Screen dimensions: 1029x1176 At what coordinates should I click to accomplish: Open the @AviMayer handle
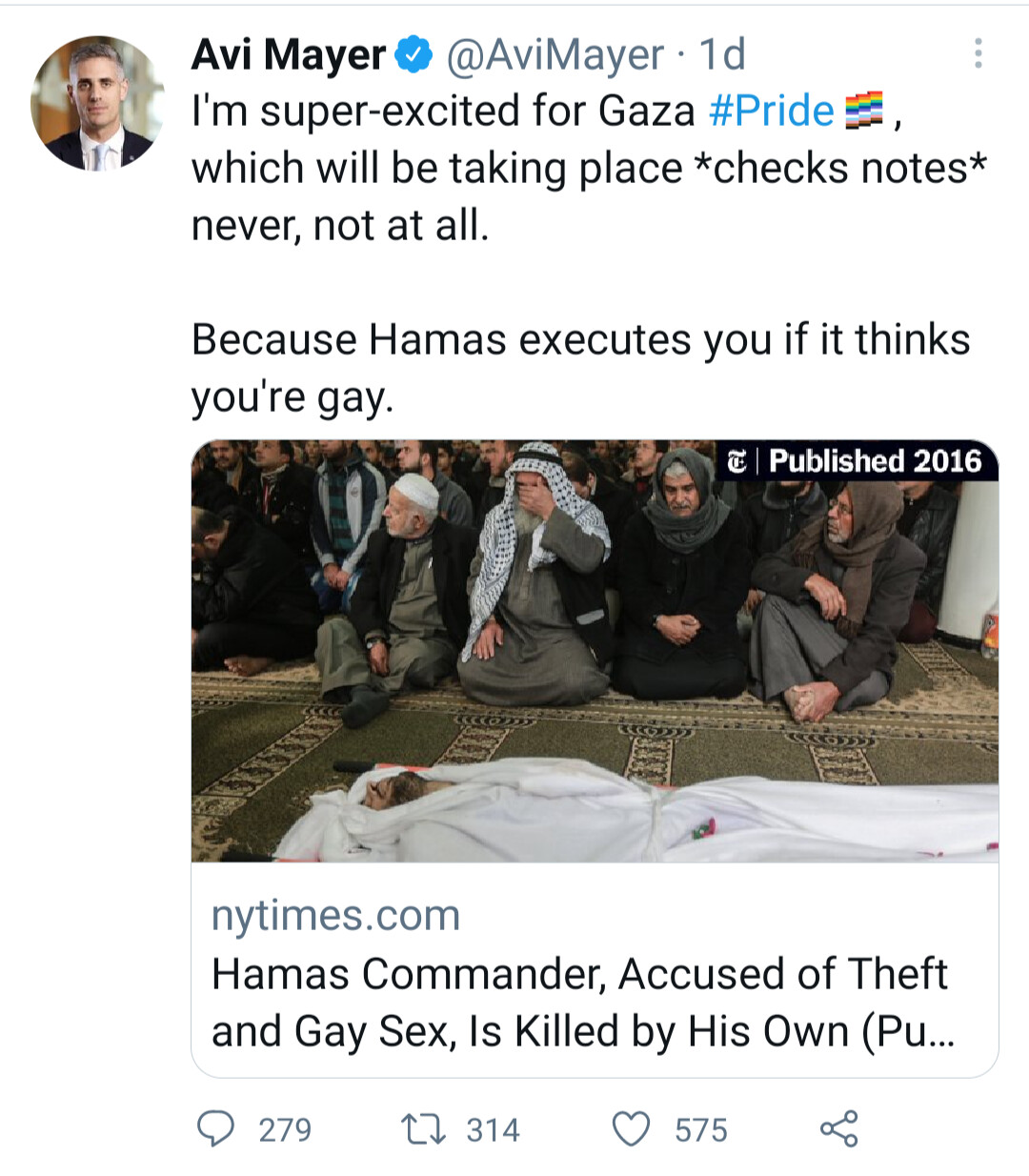[555, 55]
